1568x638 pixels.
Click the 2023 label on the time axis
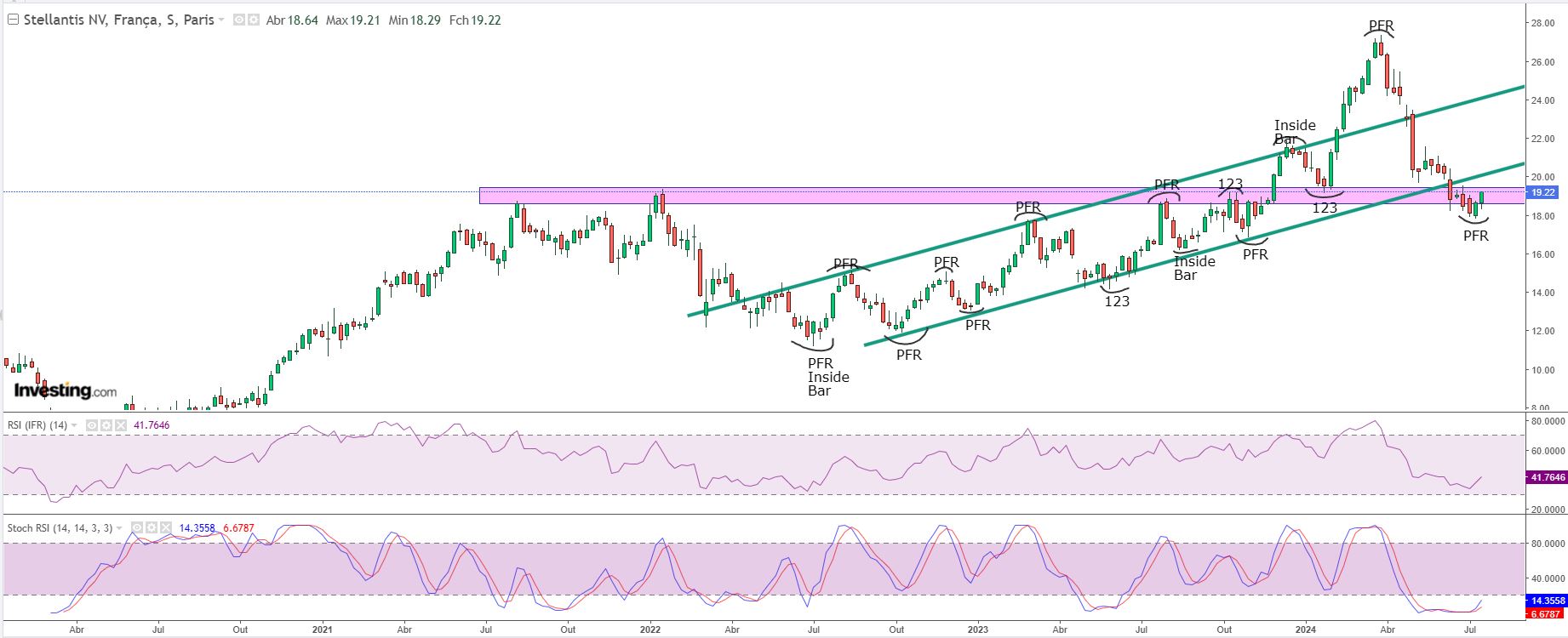[977, 629]
